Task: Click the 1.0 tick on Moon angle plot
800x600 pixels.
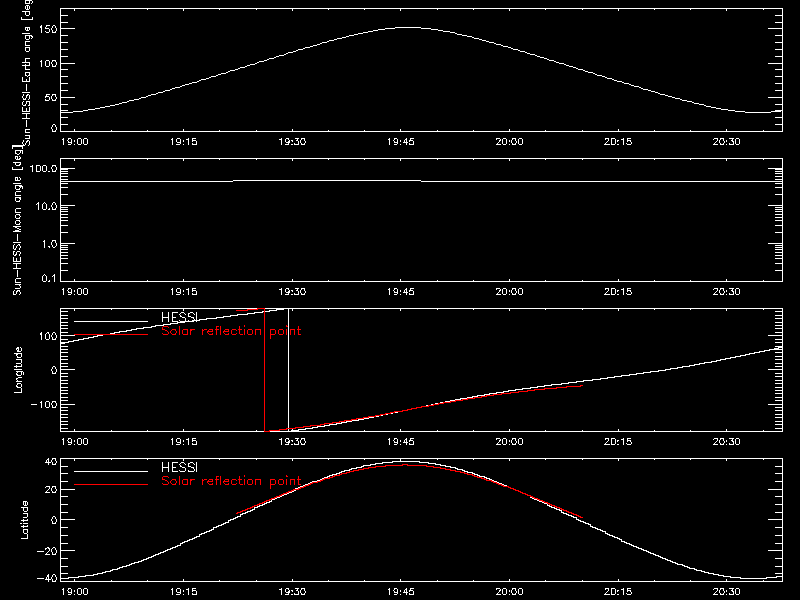Action: tap(49, 244)
